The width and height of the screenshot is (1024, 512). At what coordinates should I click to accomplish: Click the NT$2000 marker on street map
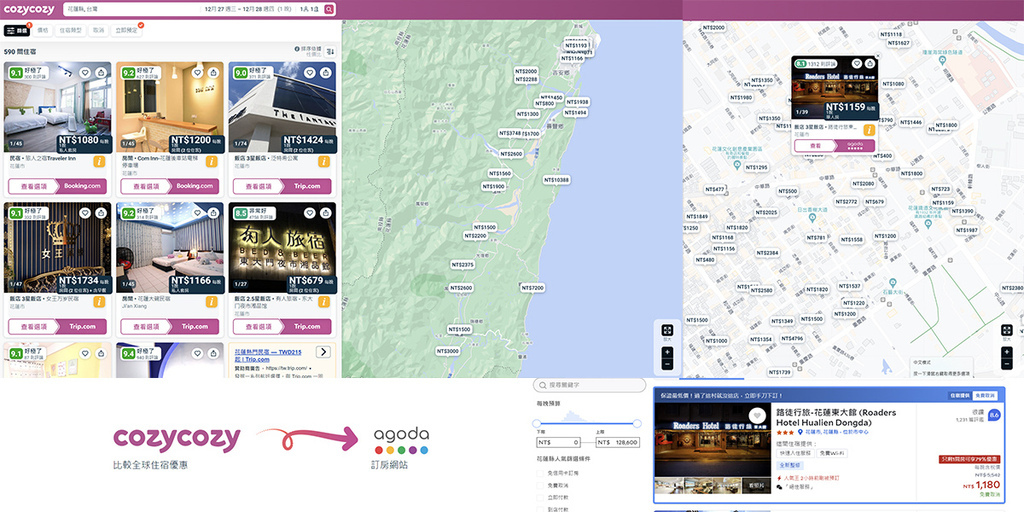pyautogui.click(x=712, y=27)
